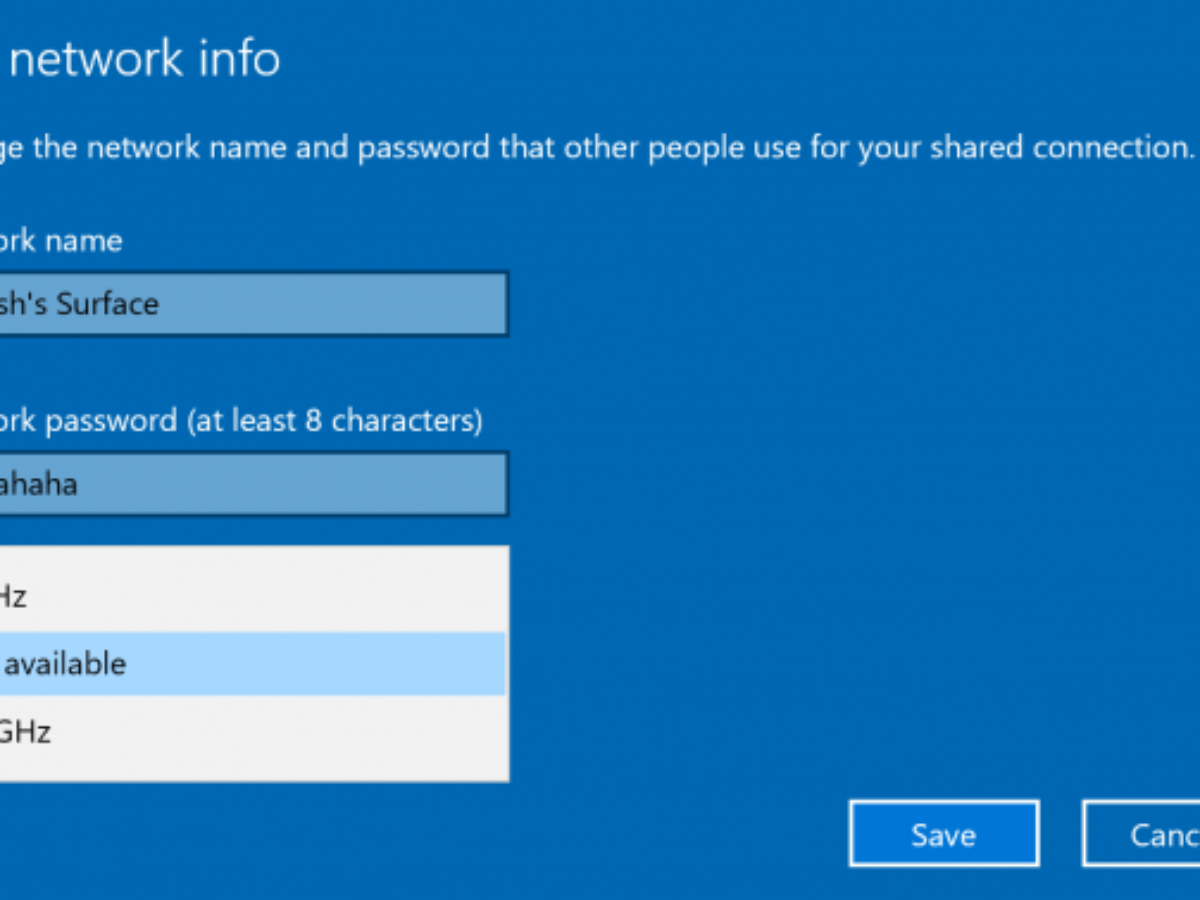Click the 'shared connection' text in the description

pos(1060,148)
